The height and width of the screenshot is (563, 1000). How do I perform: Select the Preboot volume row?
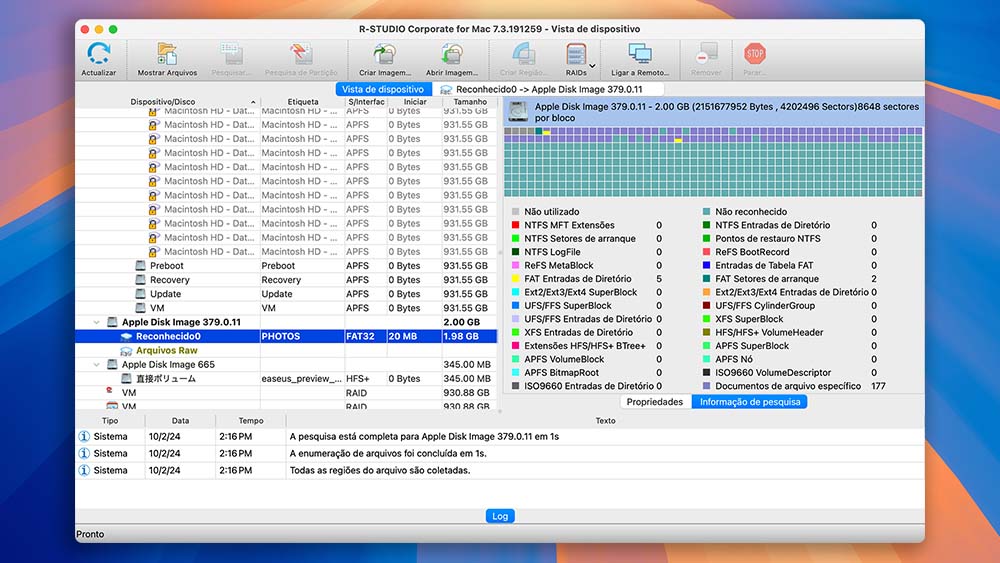coord(286,266)
